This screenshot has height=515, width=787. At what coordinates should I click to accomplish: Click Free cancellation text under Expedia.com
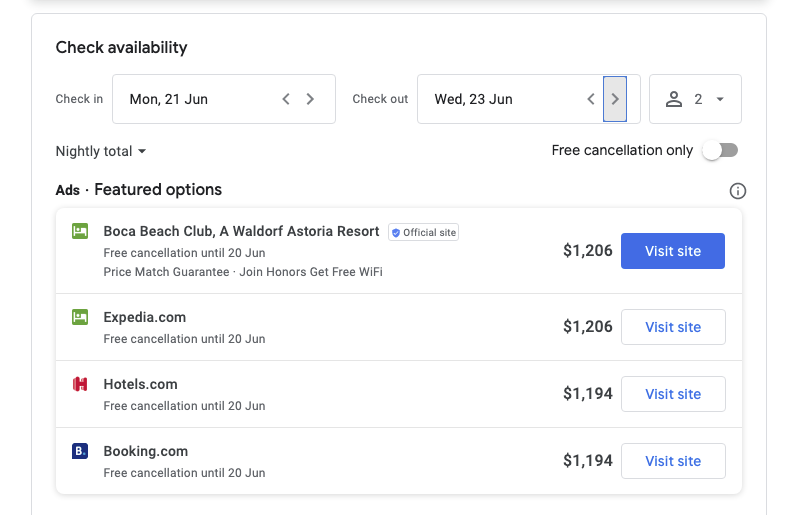[184, 339]
